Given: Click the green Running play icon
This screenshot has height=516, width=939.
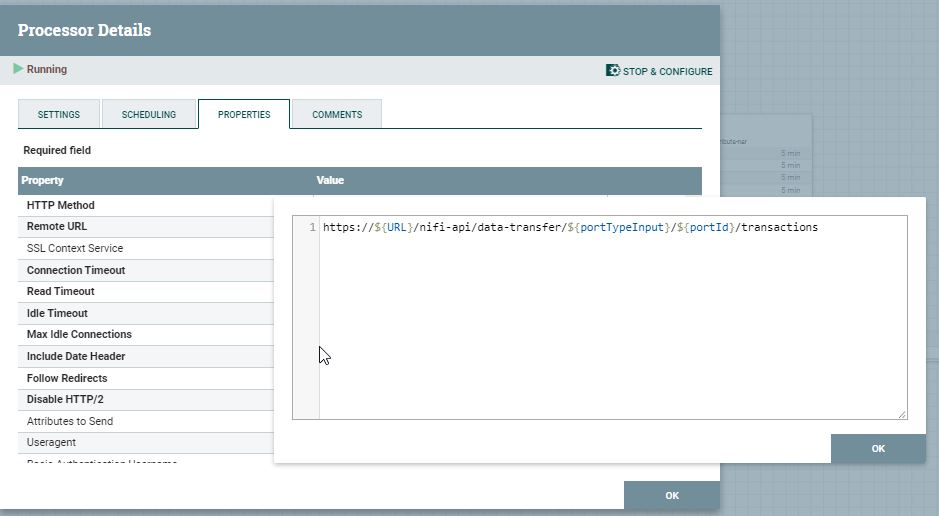Looking at the screenshot, I should (18, 69).
